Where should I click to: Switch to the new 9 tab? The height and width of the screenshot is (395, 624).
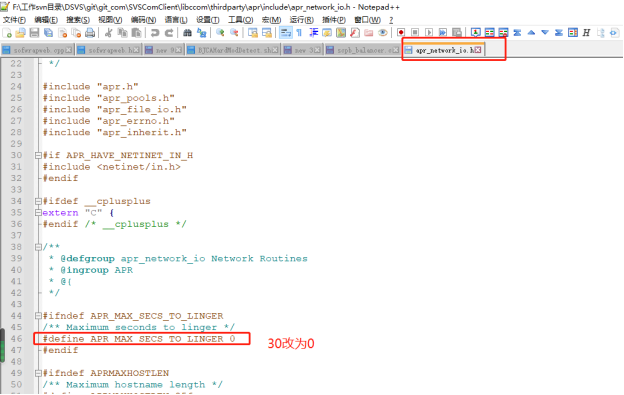(x=163, y=50)
